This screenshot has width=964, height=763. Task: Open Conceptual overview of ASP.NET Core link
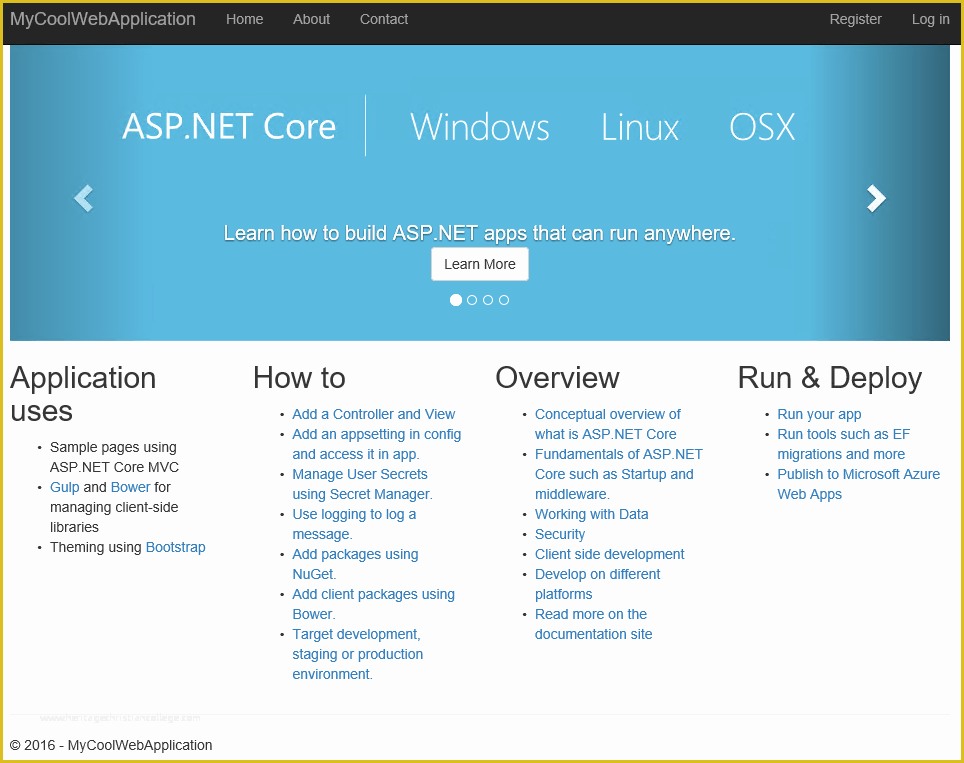(607, 424)
